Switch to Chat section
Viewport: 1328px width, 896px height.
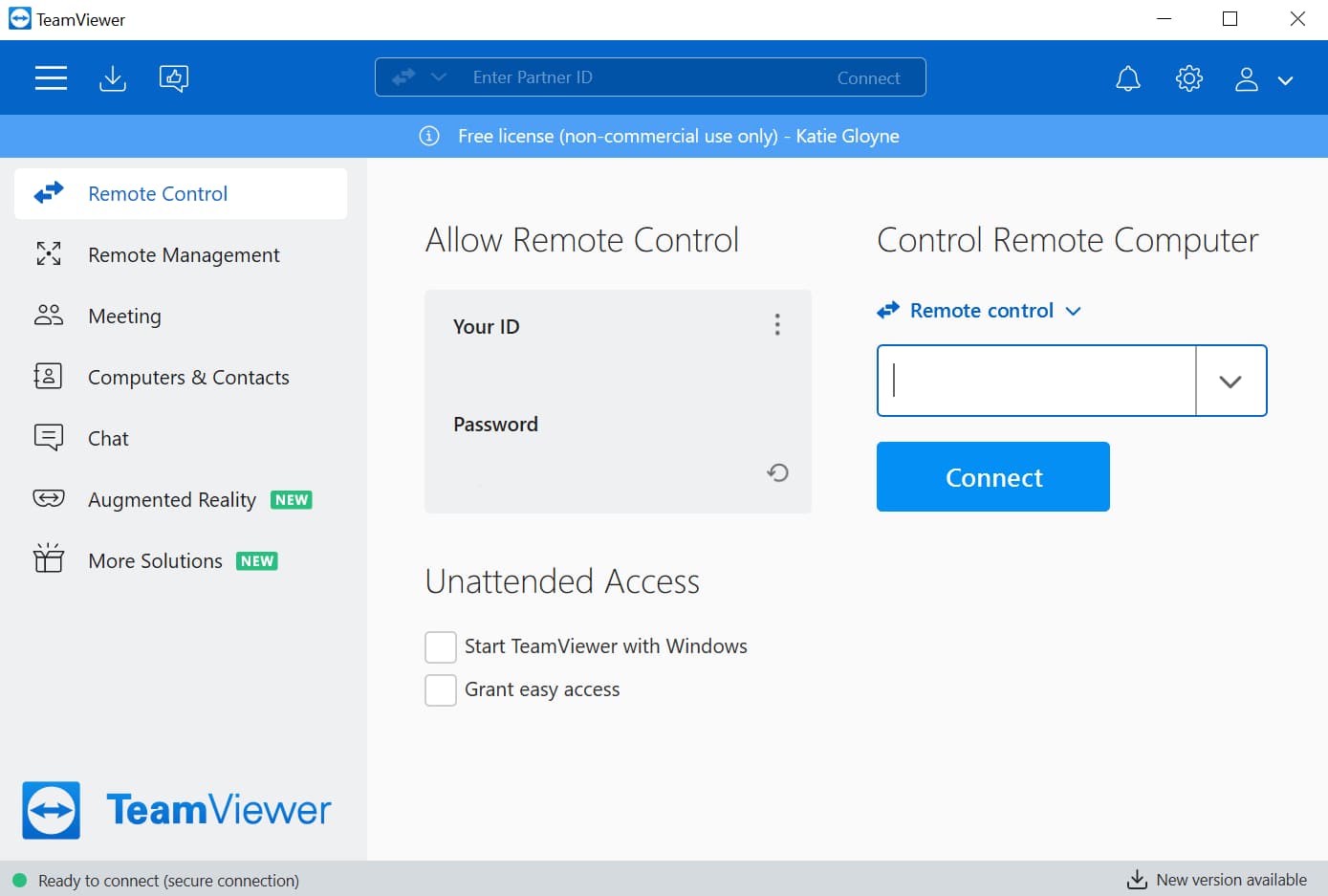(181, 439)
